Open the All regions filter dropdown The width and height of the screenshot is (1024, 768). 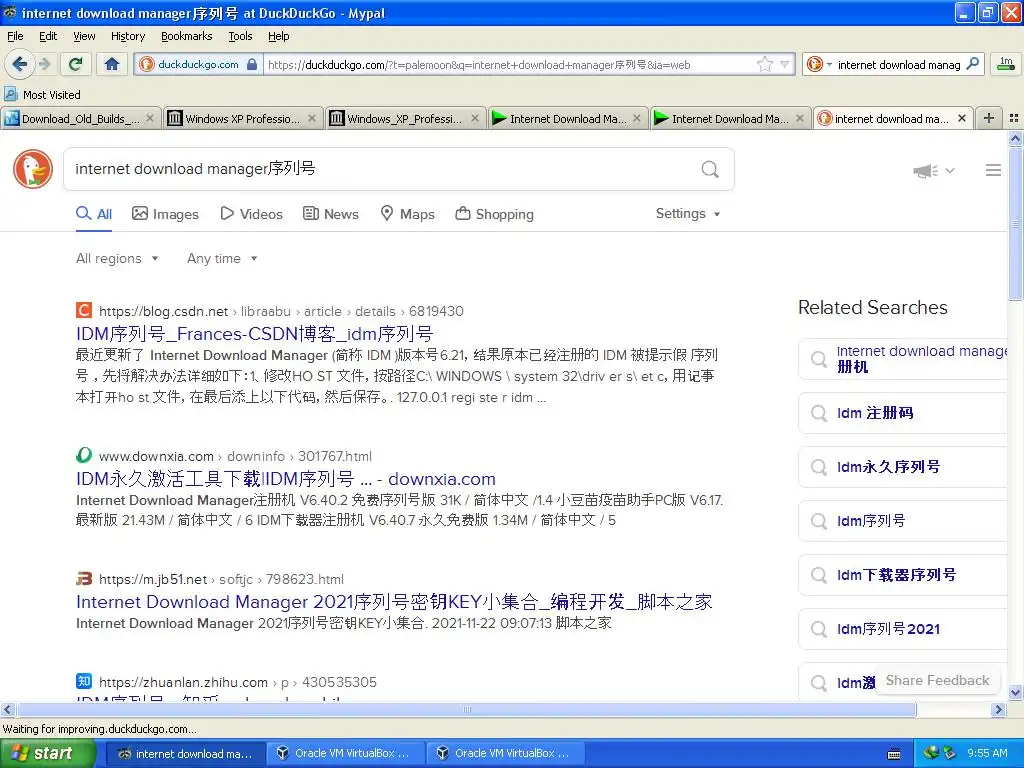[118, 259]
